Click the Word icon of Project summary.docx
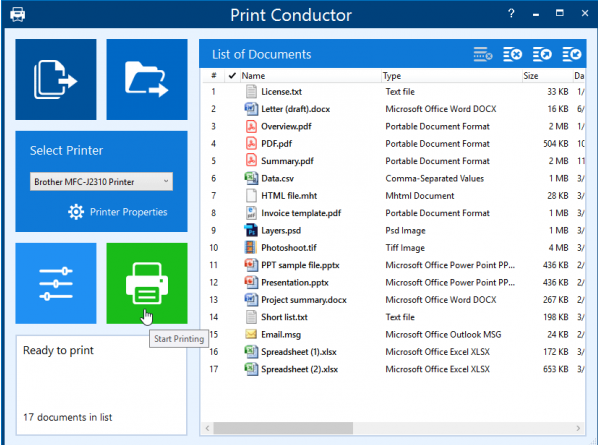Viewport: 598px width, 445px height. tap(251, 300)
